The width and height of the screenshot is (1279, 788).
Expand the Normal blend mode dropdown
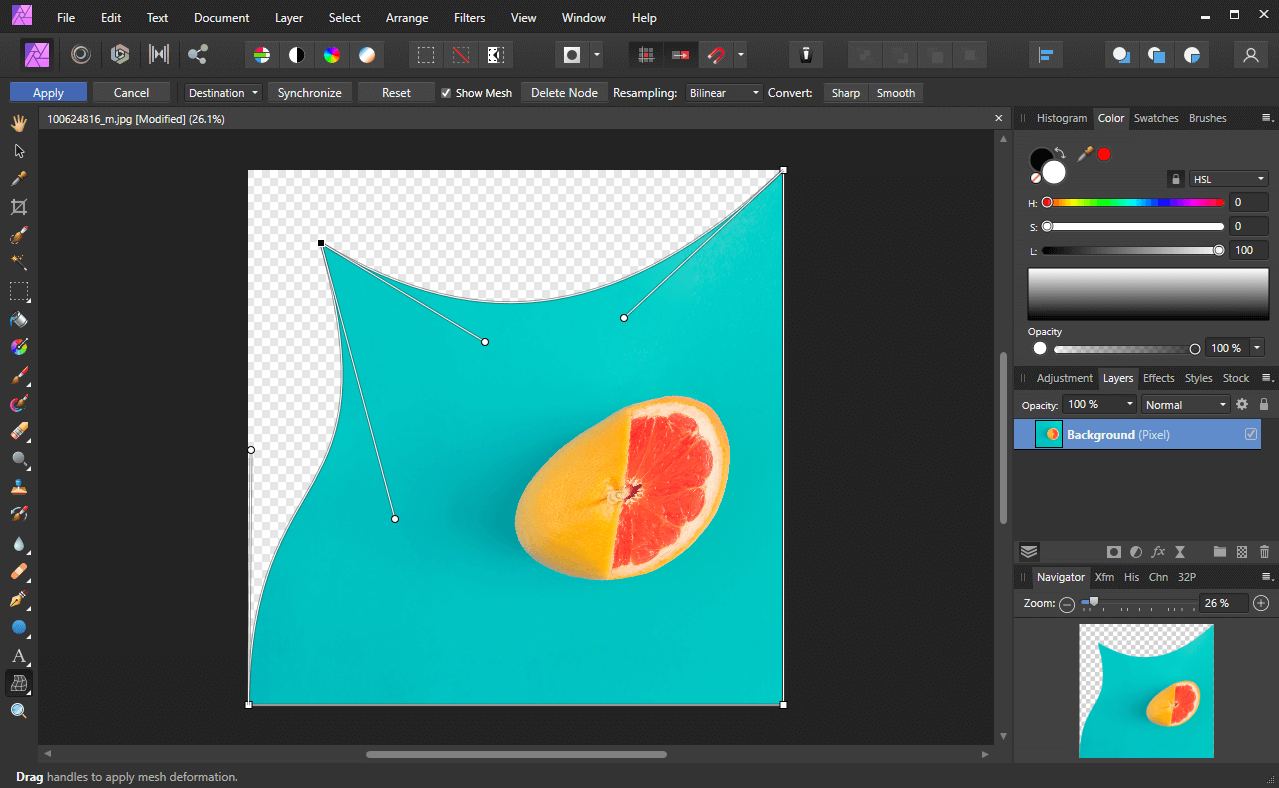point(1186,405)
